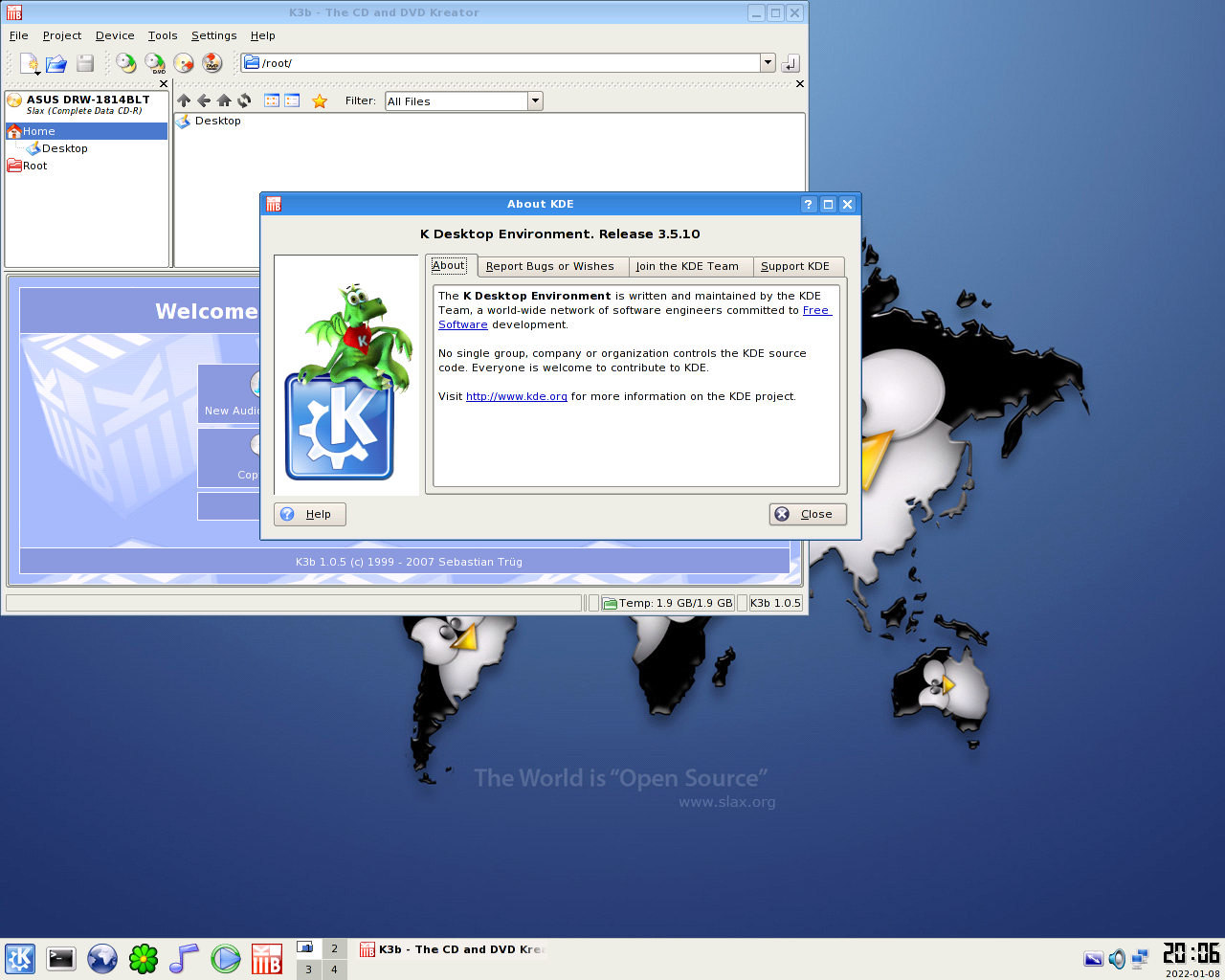The height and width of the screenshot is (980, 1225).
Task: Expand the /root/ location dropdown arrow
Action: (x=768, y=62)
